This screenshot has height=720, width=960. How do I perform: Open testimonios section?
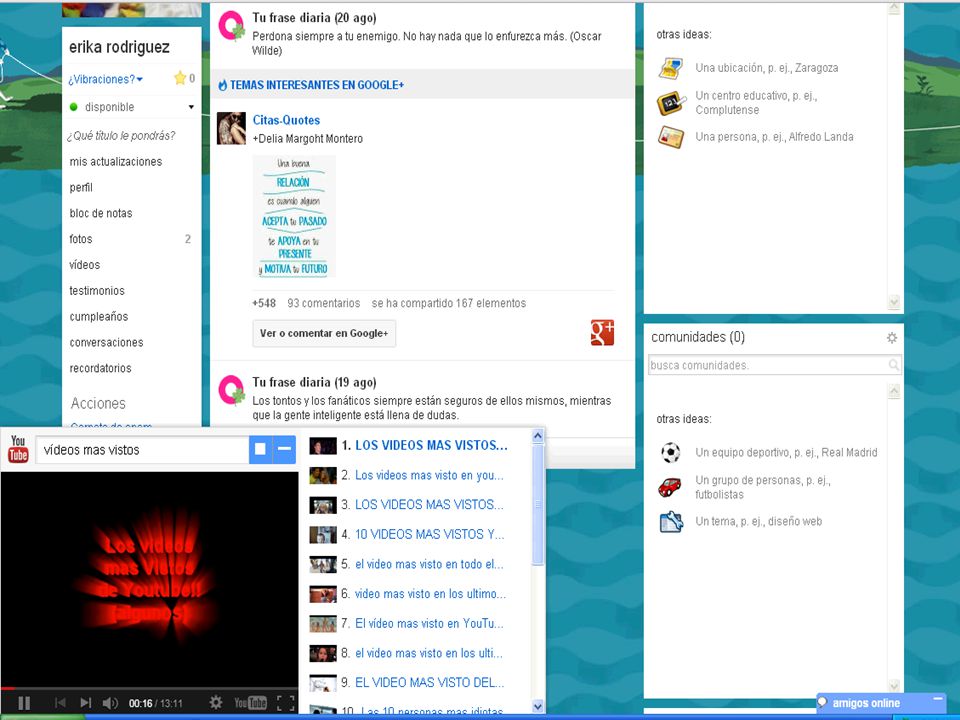tap(97, 290)
